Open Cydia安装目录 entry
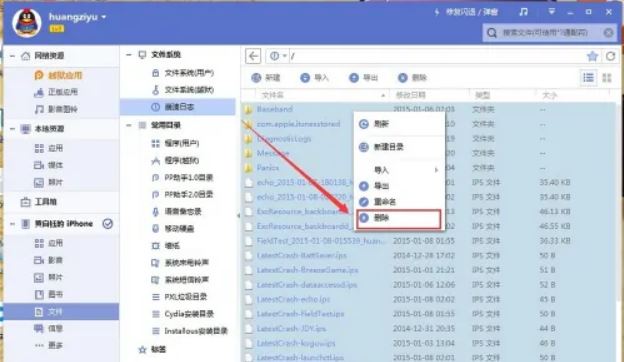This screenshot has width=624, height=362. (x=183, y=314)
